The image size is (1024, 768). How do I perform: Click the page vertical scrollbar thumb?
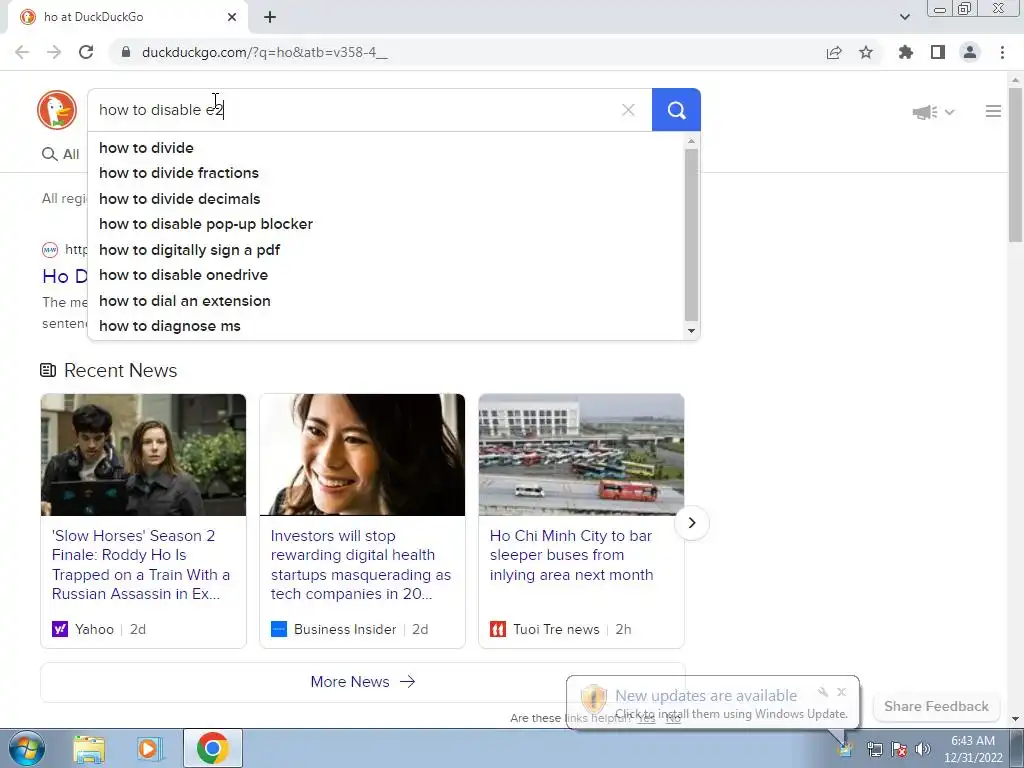(x=1016, y=165)
